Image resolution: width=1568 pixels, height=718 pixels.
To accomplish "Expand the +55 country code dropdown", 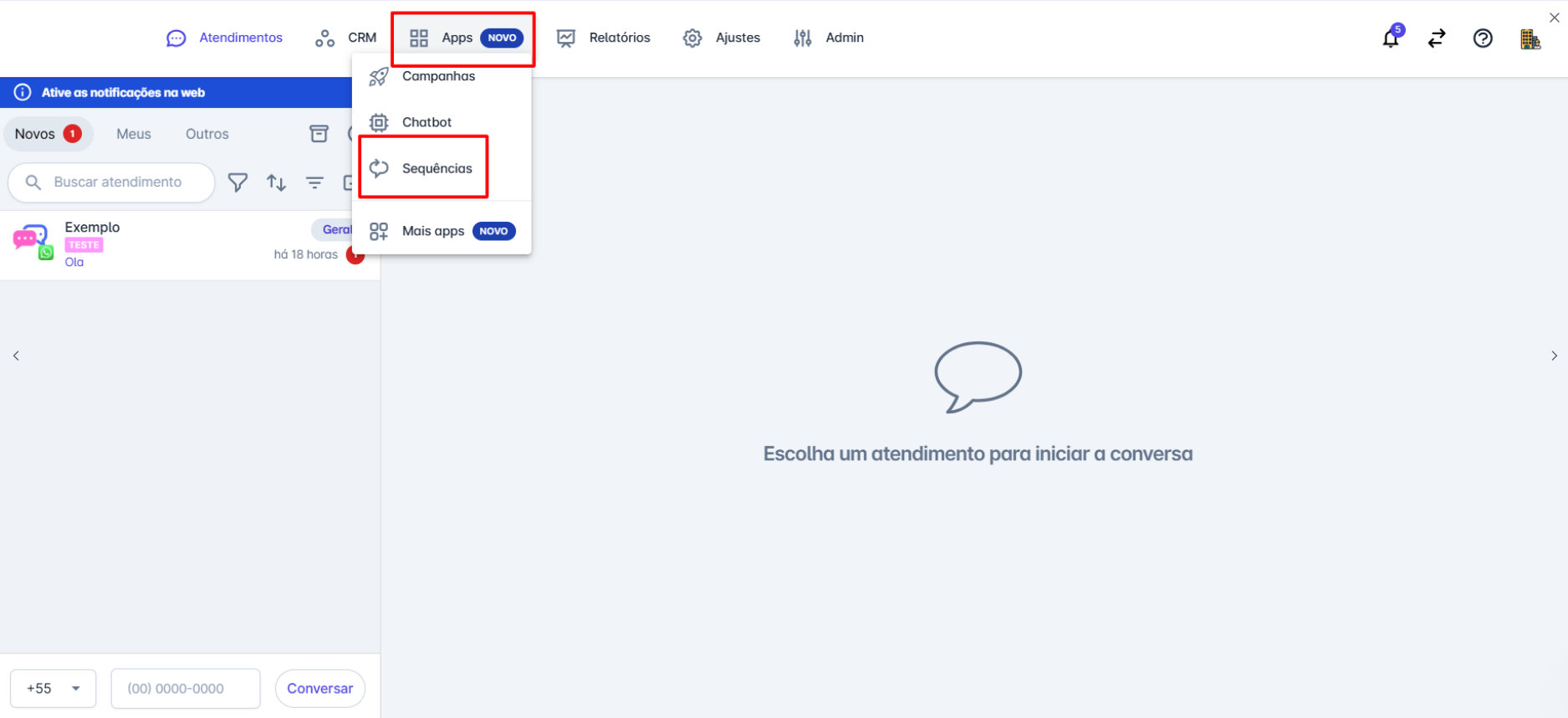I will 54,688.
